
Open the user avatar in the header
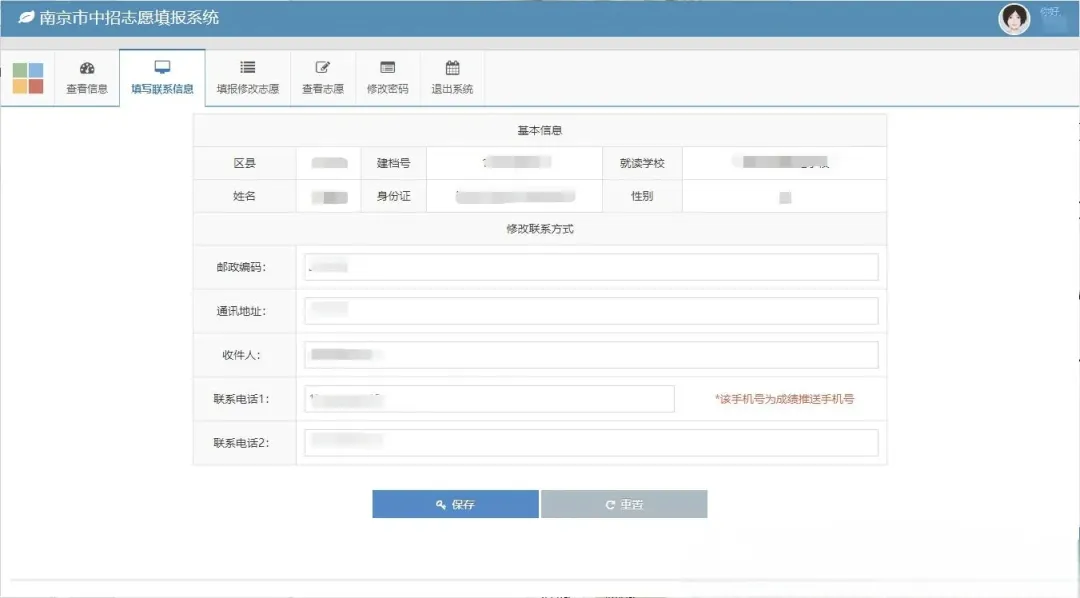point(1014,19)
